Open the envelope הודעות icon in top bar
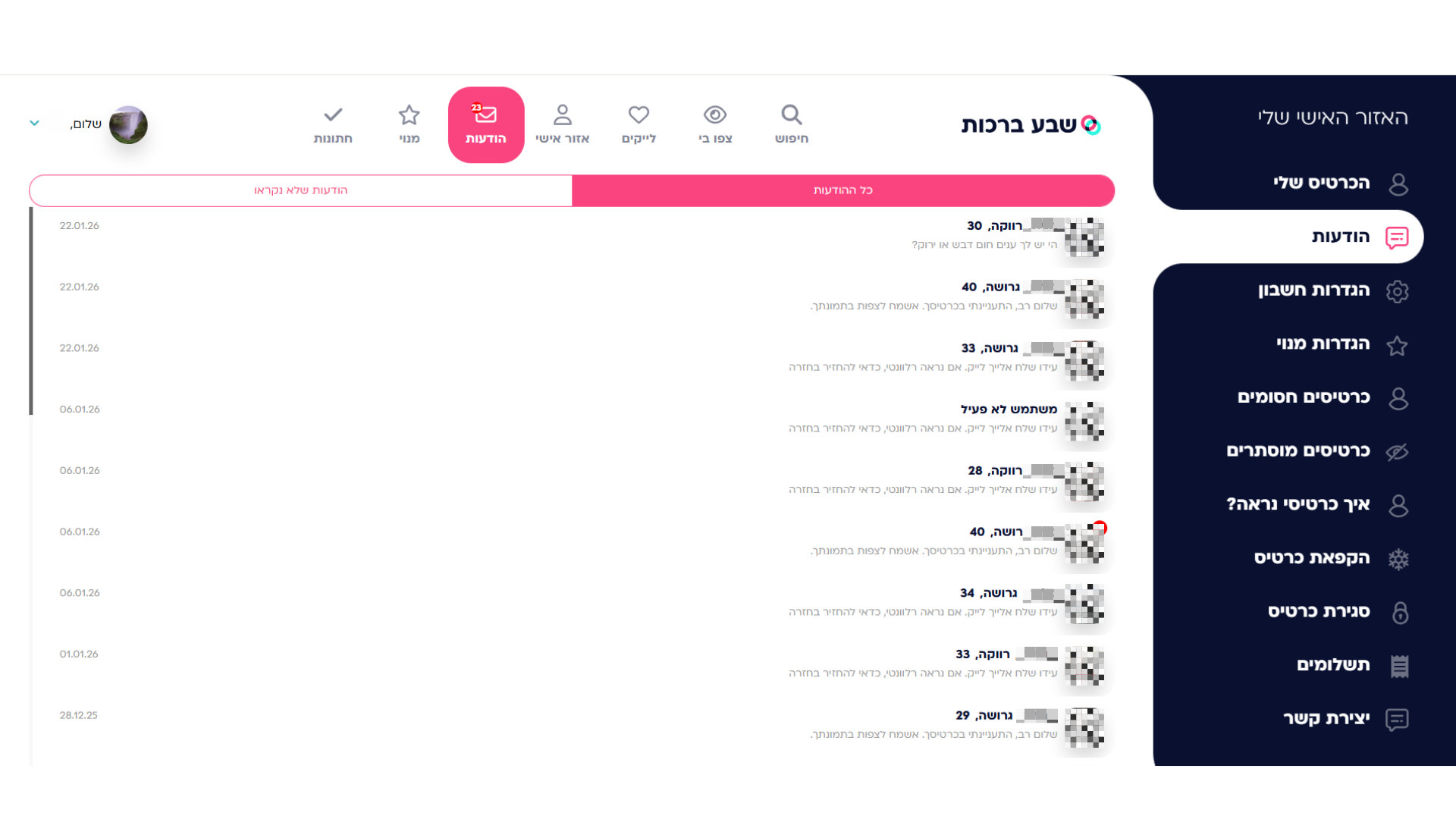 (x=485, y=114)
